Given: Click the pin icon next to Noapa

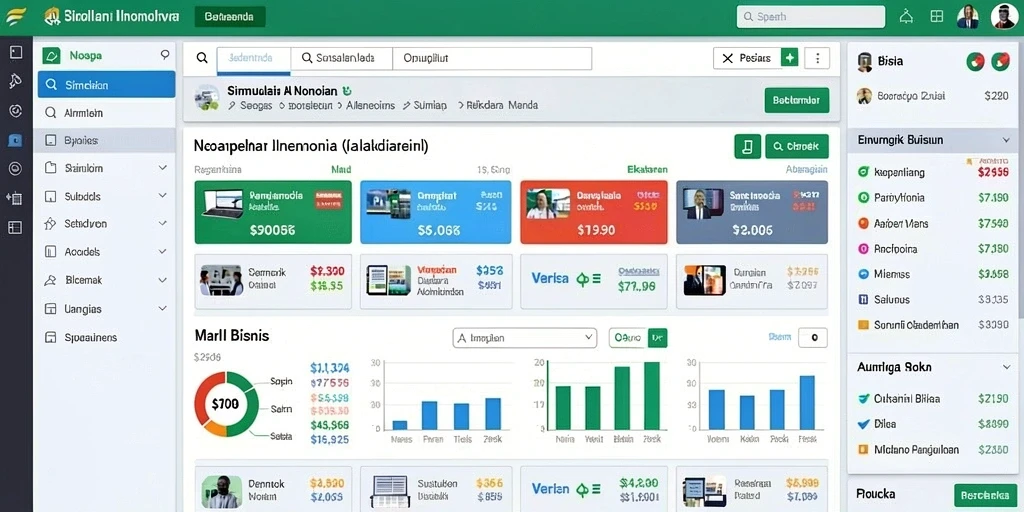Looking at the screenshot, I should pos(165,56).
